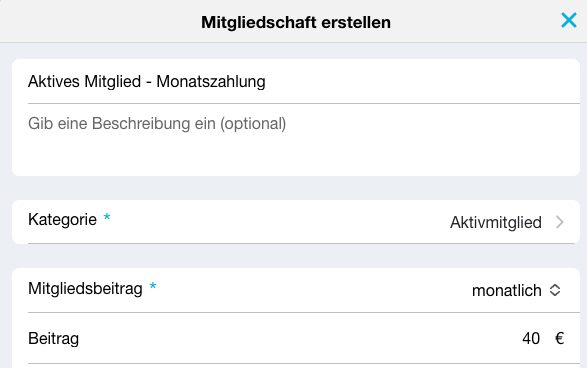The image size is (587, 368).
Task: Click the up-down arrows beside monatlich
Action: [x=555, y=290]
